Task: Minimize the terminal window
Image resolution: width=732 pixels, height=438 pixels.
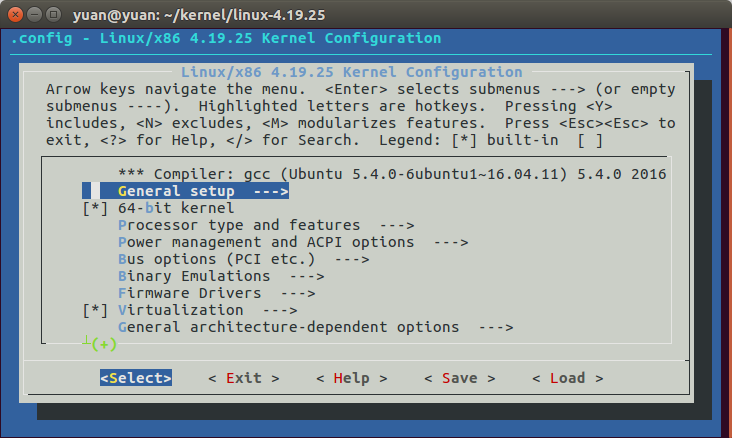Action: coord(35,15)
